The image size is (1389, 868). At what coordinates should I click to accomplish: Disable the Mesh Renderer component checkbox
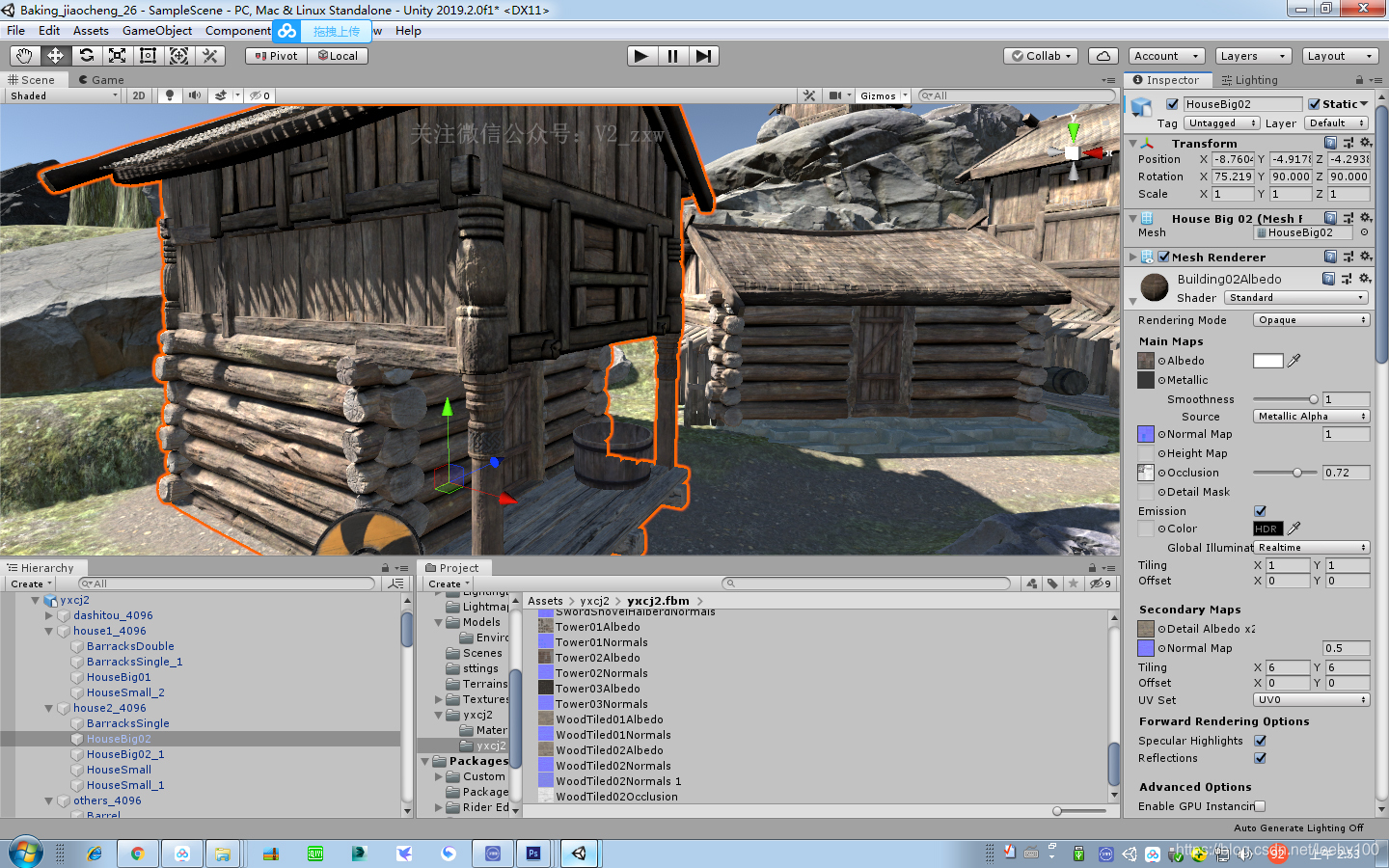tap(1163, 257)
